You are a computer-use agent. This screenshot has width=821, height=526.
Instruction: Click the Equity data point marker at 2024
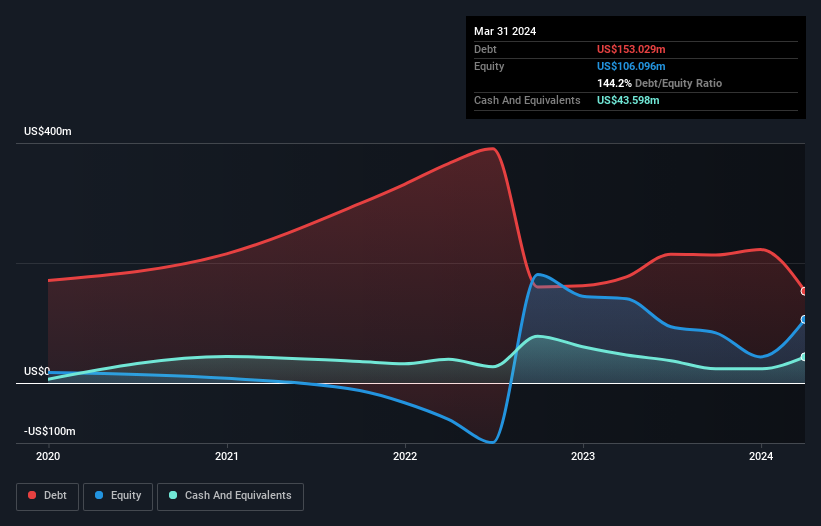click(804, 319)
